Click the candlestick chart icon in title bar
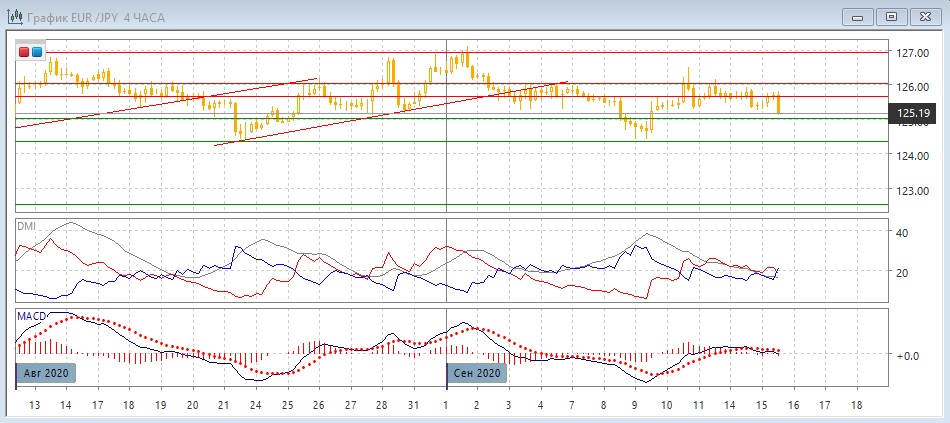 point(15,16)
